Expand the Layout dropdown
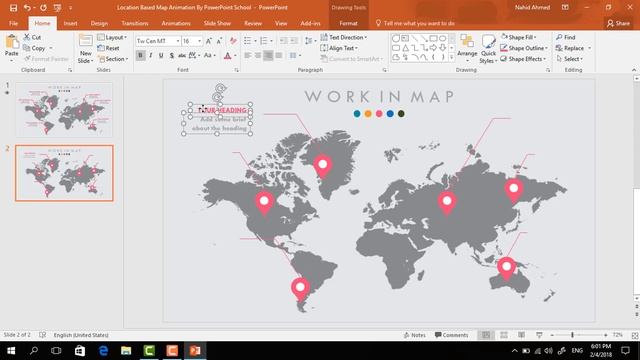This screenshot has height=360, width=640. pyautogui.click(x=112, y=37)
